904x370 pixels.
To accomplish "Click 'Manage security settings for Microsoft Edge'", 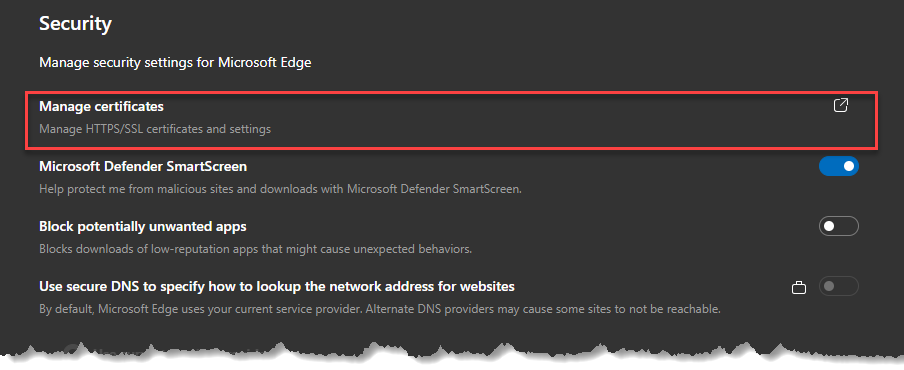I will click(175, 62).
